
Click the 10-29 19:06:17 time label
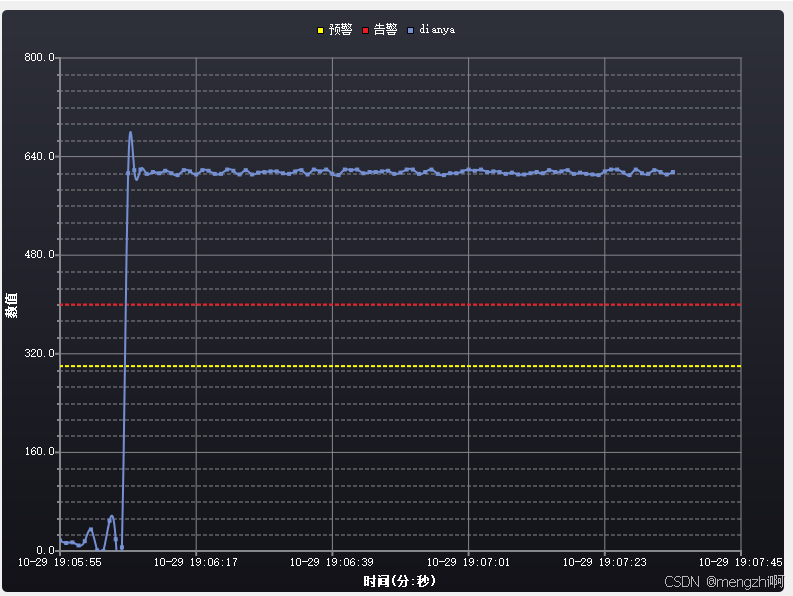[196, 562]
